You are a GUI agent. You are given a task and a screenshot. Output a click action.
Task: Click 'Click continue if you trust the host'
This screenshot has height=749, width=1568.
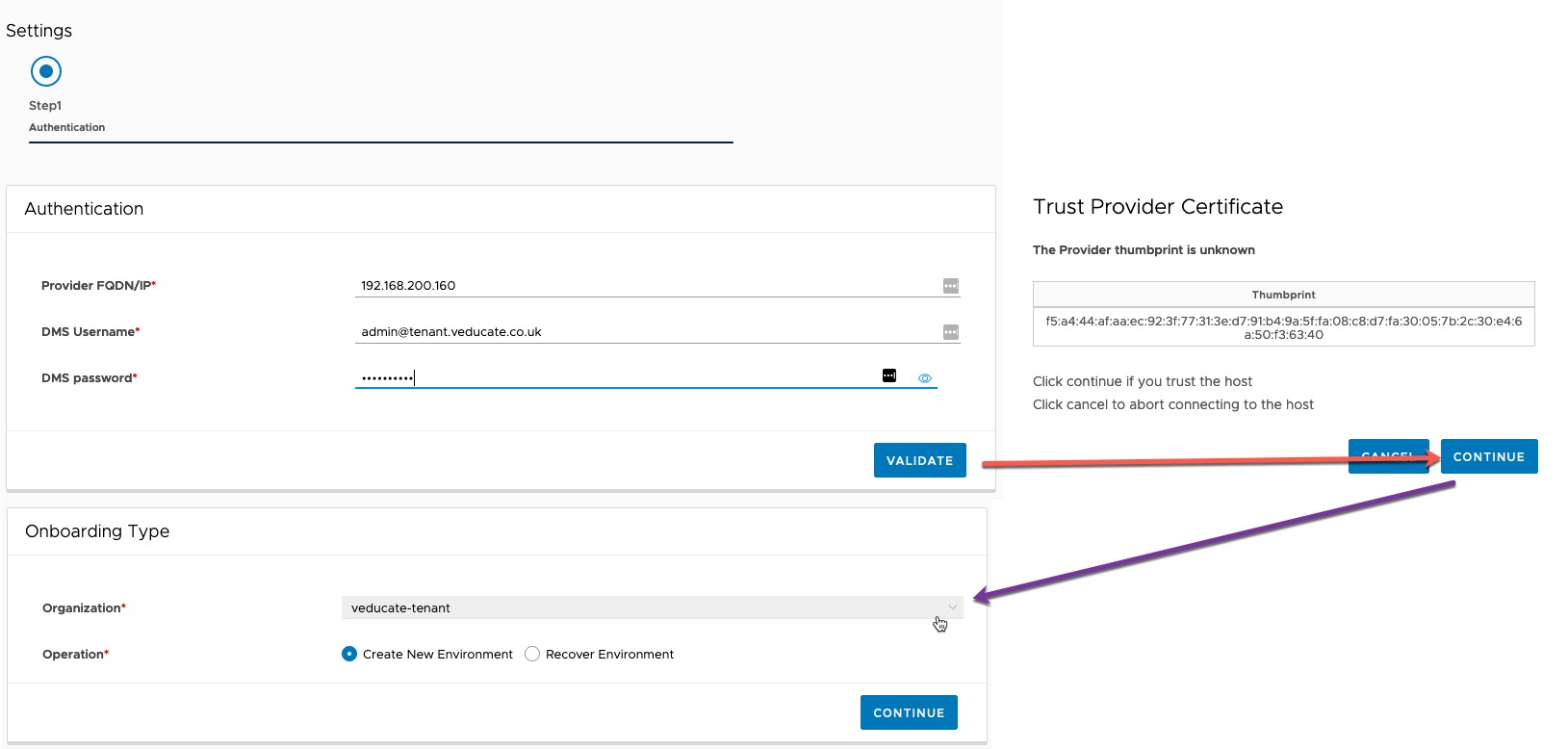[x=1143, y=381]
